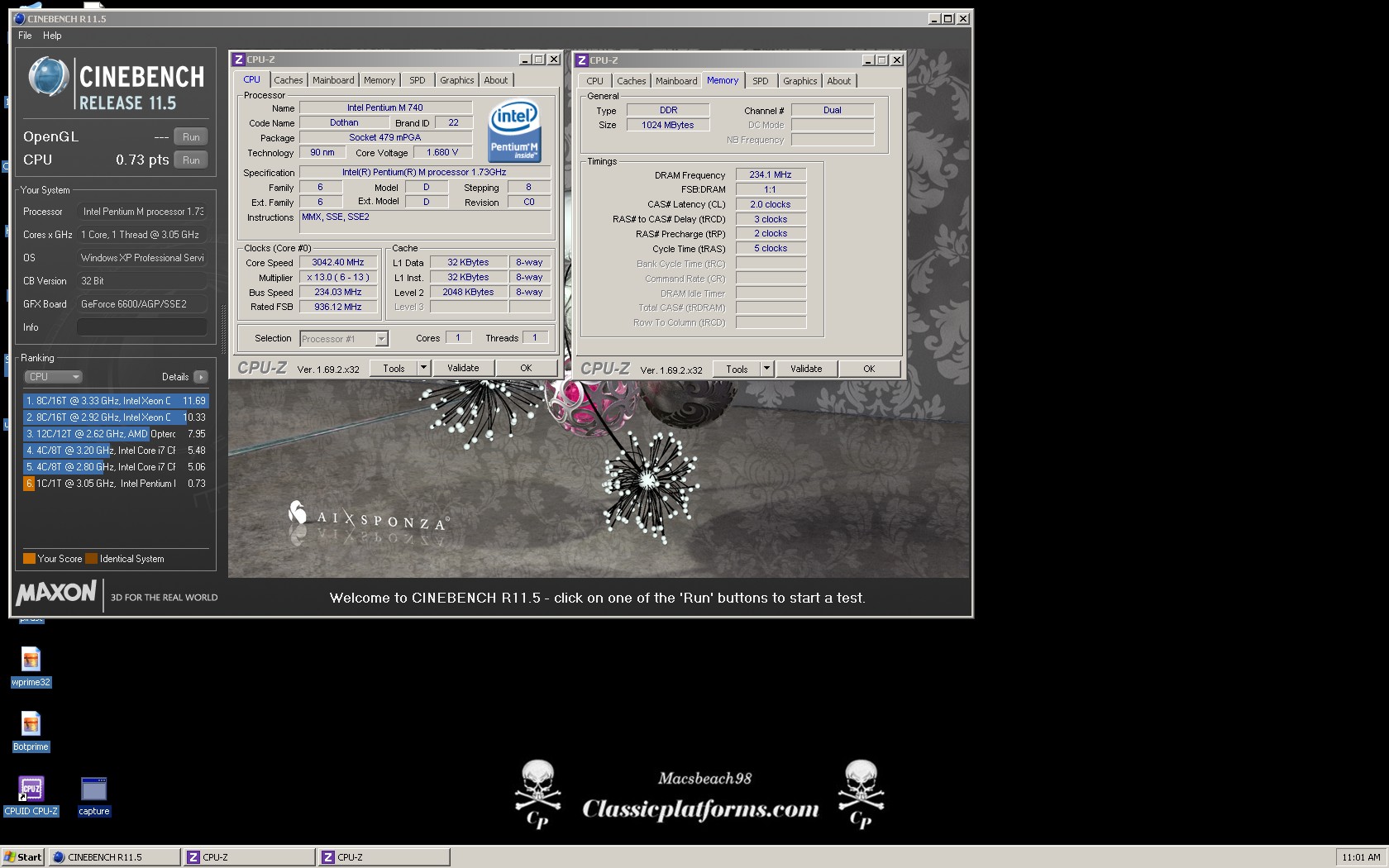Click OK in Memory CPU-Z window

click(x=869, y=369)
